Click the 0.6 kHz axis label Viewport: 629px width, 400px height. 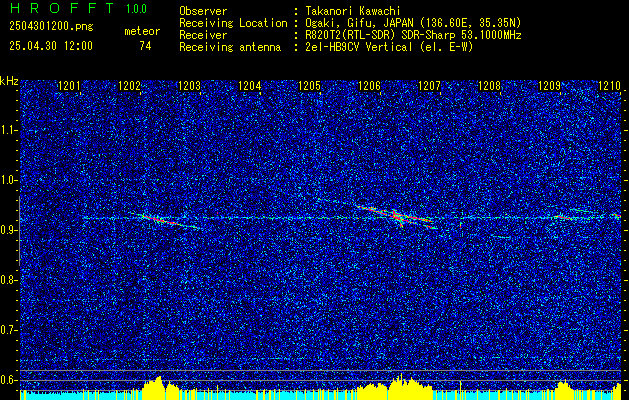click(x=9, y=380)
